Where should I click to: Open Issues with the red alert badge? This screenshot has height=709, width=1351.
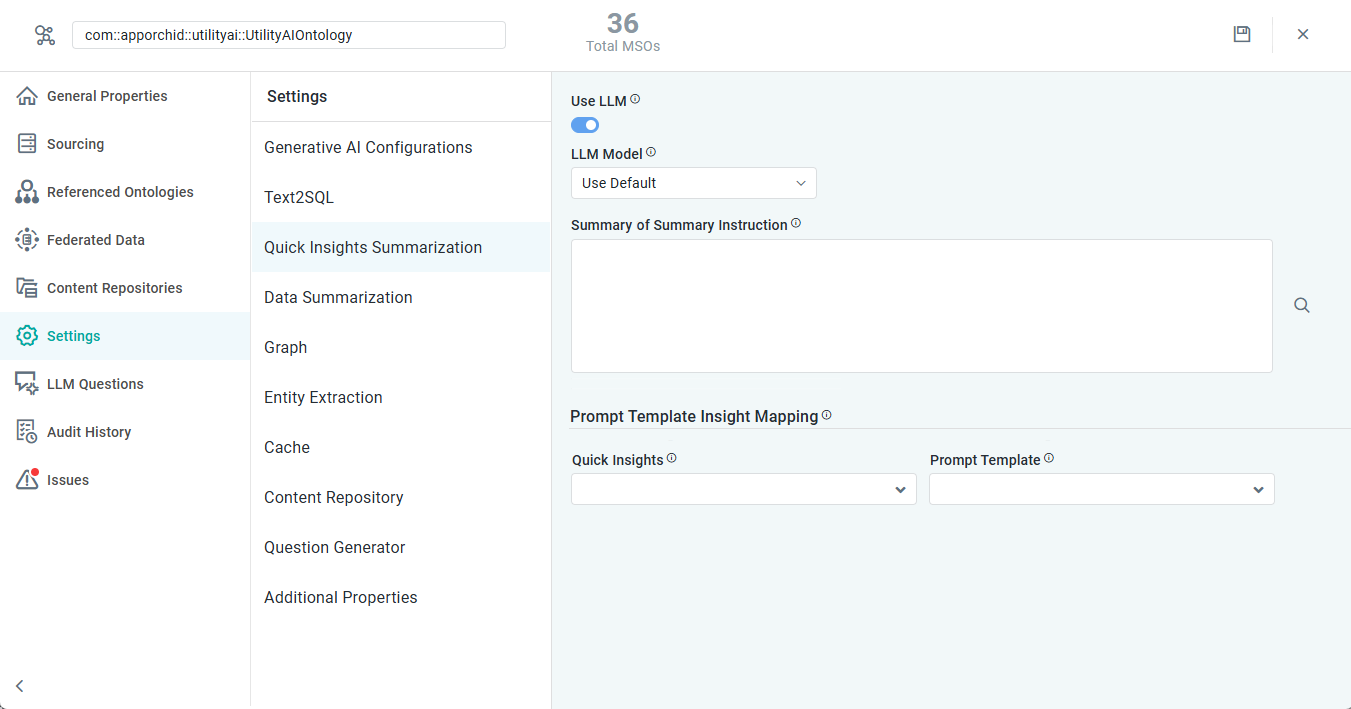click(67, 480)
